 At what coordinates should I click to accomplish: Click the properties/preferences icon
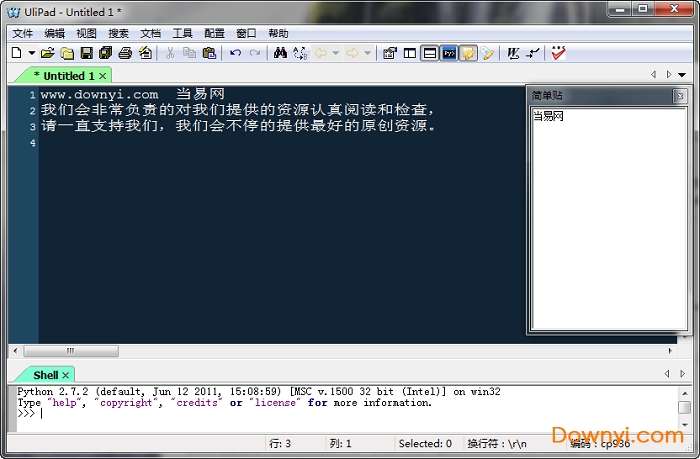390,53
